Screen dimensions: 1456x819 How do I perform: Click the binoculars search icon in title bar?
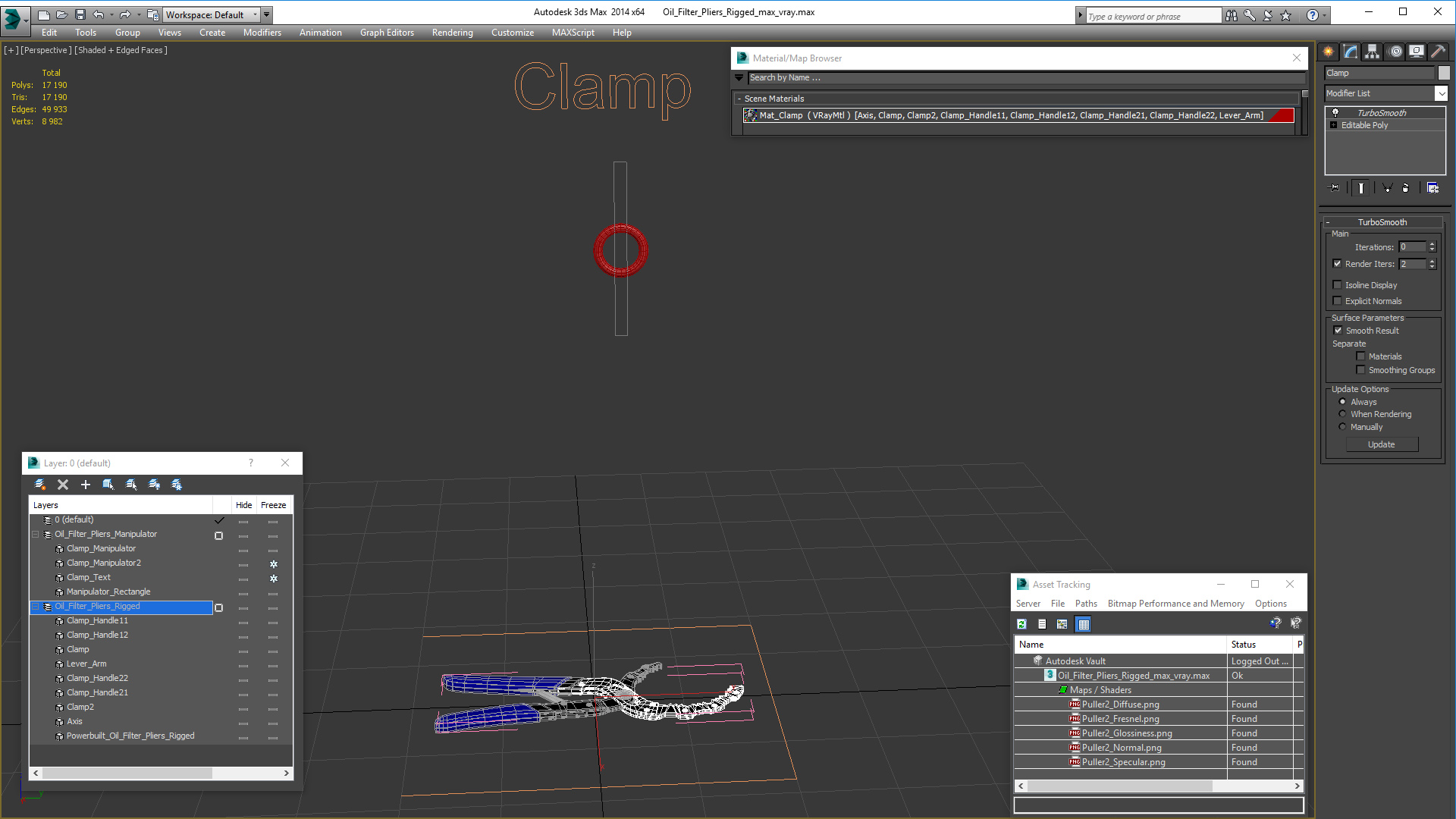[1231, 15]
